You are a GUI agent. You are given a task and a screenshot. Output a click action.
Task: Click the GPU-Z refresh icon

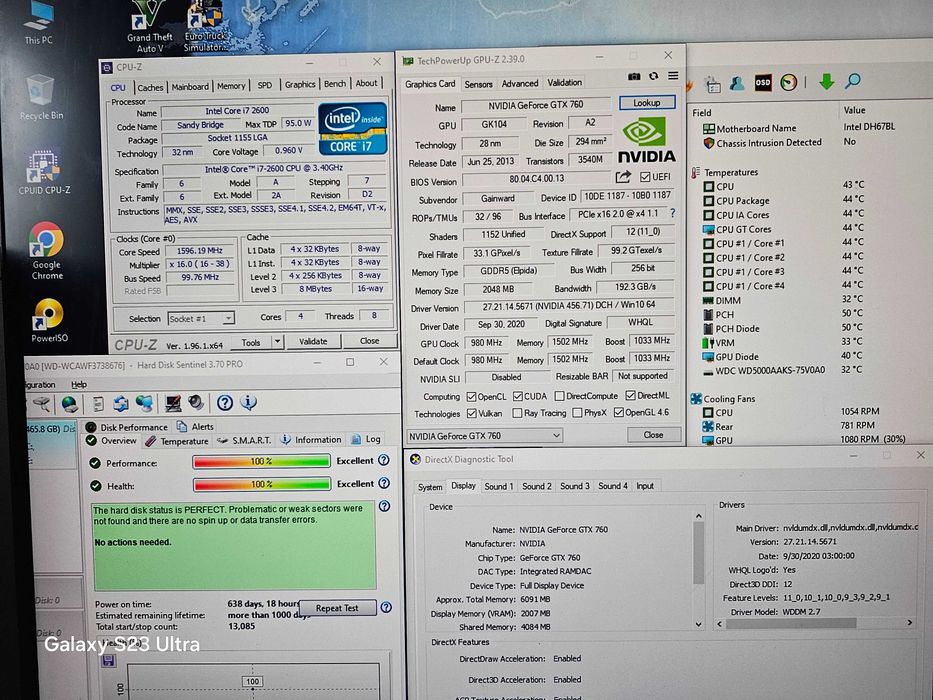tap(653, 76)
